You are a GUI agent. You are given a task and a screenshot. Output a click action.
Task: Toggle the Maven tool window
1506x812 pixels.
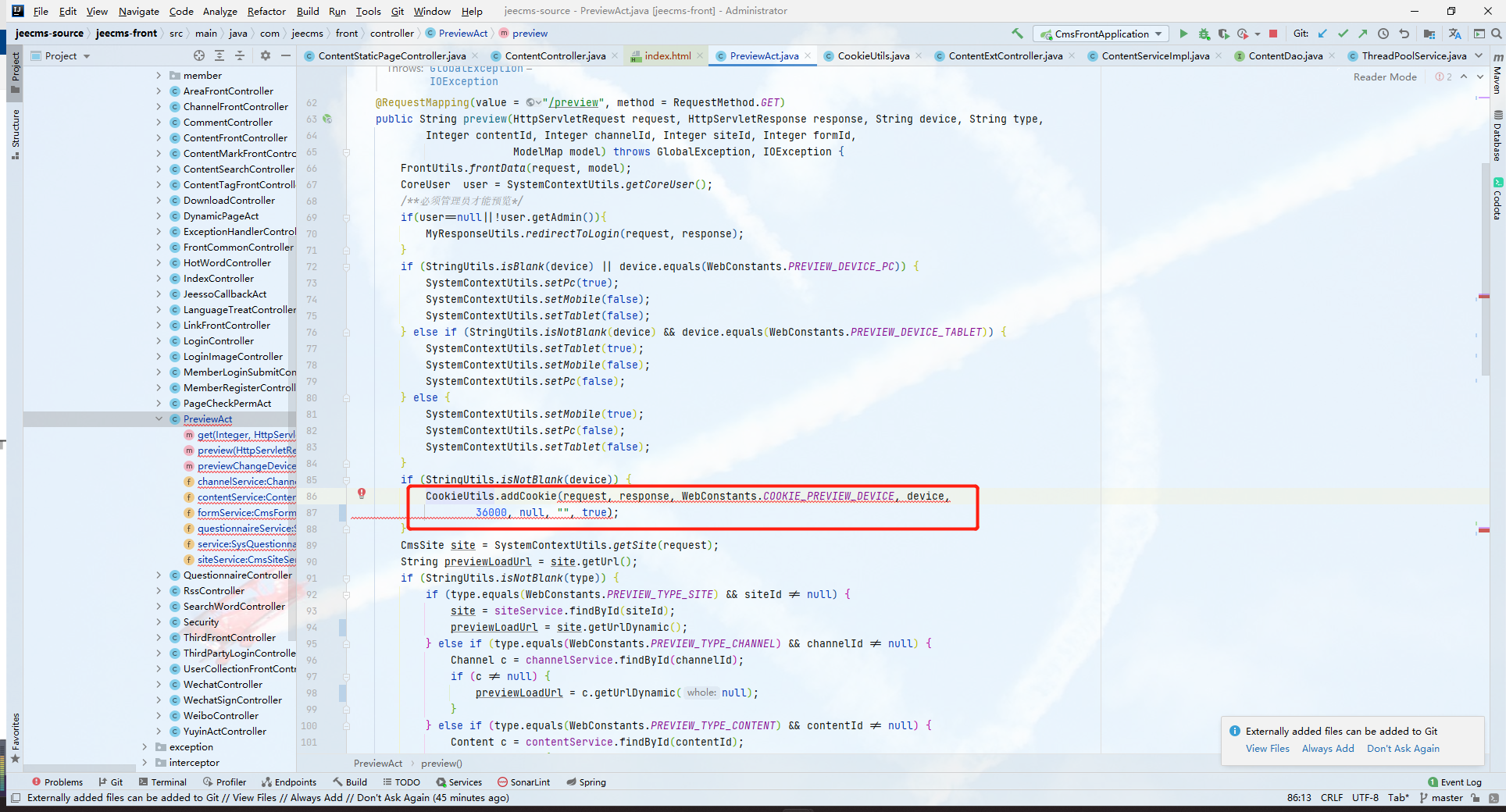tap(1497, 75)
